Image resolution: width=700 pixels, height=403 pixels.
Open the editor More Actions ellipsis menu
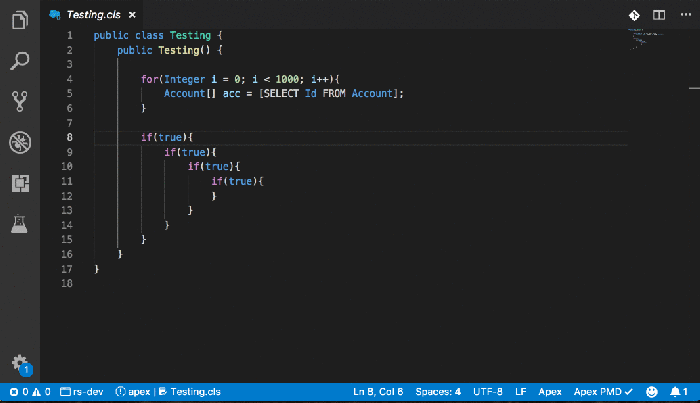[686, 15]
